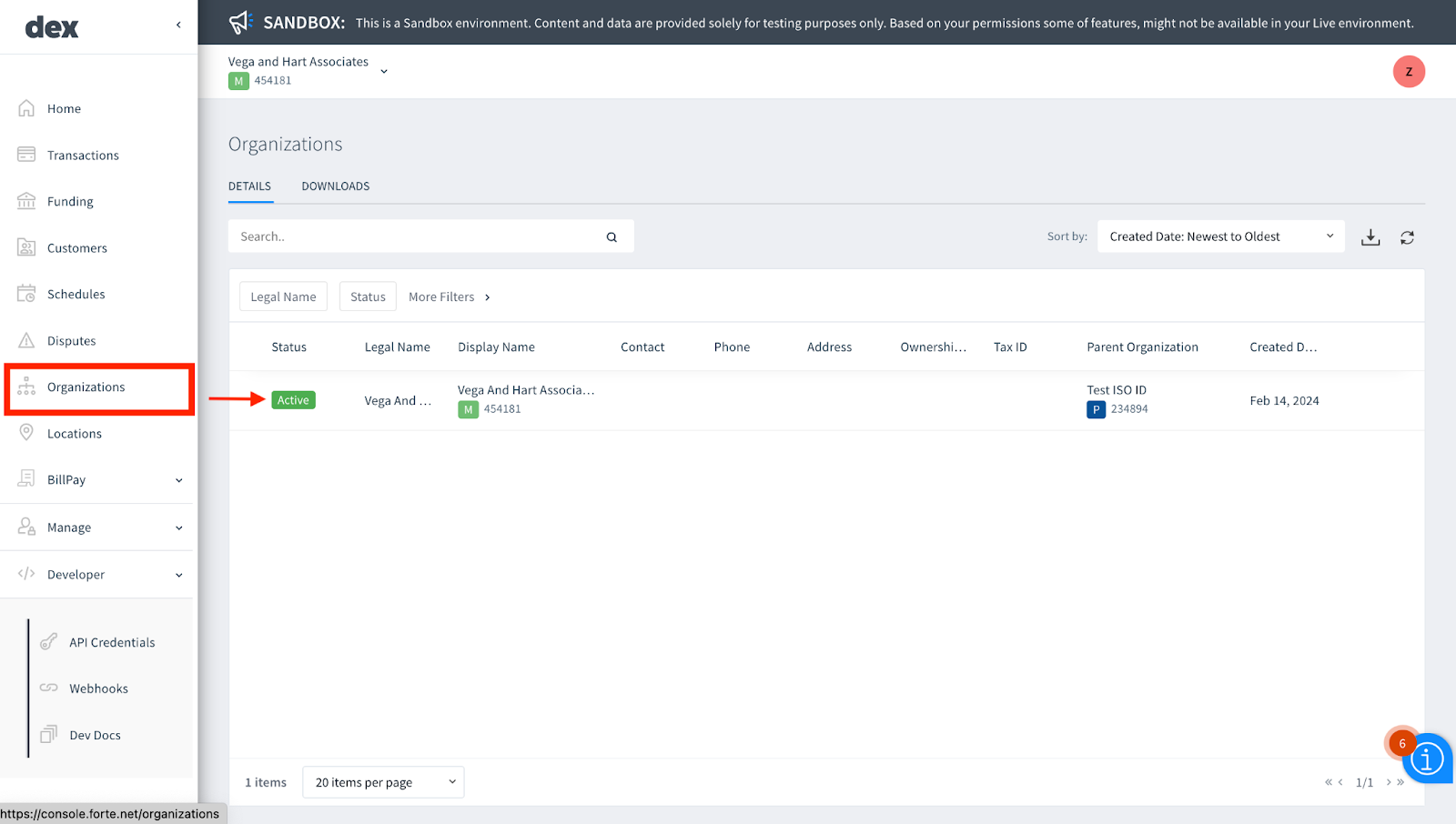Image resolution: width=1456 pixels, height=824 pixels.
Task: Open the Customers section
Action: [x=27, y=247]
